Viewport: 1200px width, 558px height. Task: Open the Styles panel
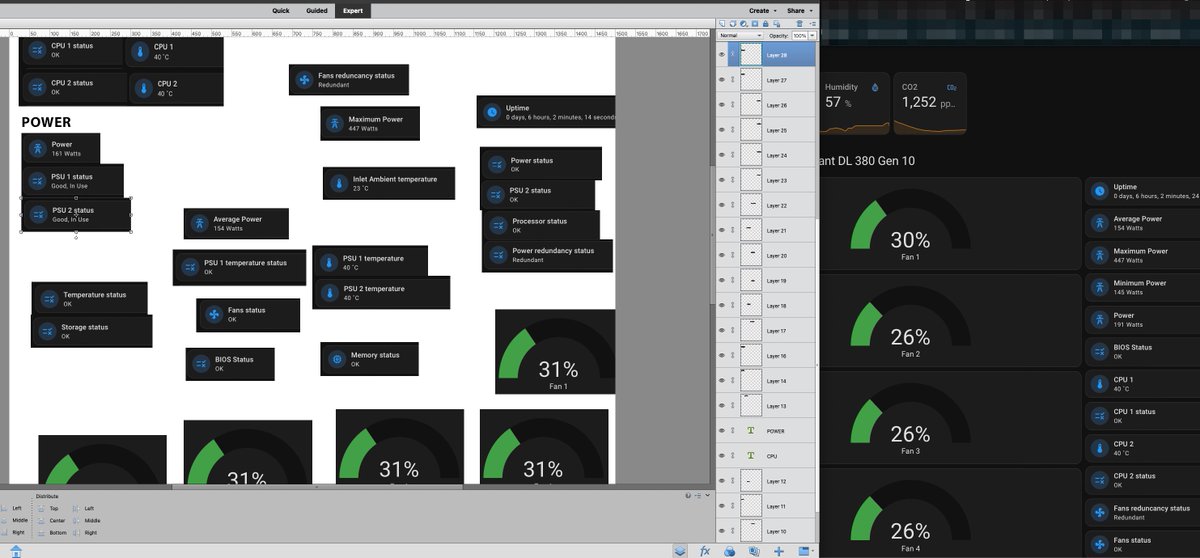(x=754, y=551)
